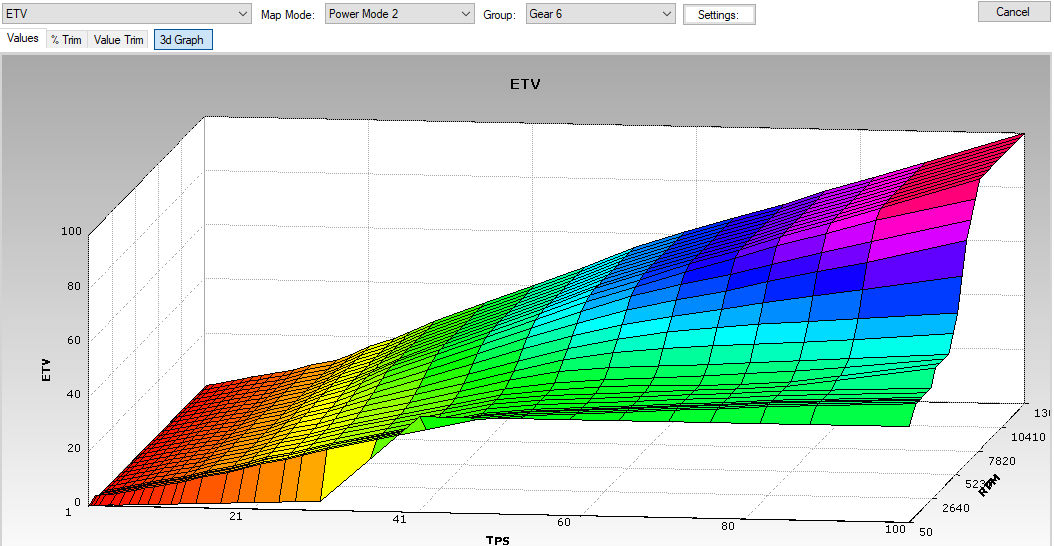This screenshot has width=1054, height=546.
Task: Switch to the Values tab
Action: 22,39
